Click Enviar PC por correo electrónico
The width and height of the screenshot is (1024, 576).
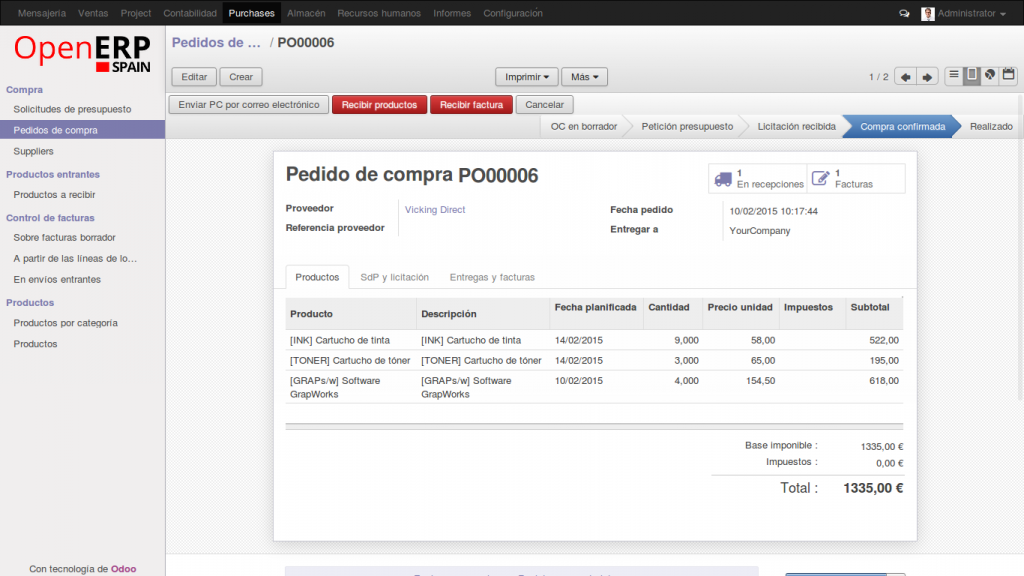tap(249, 104)
